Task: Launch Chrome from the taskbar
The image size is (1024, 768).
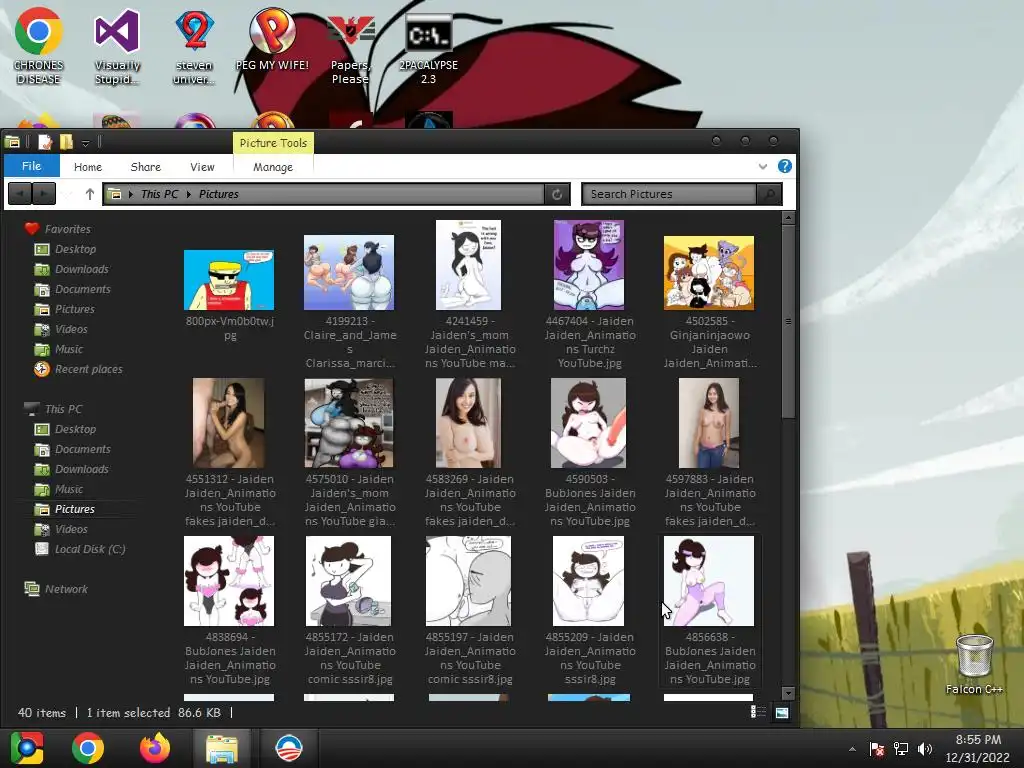Action: click(x=88, y=748)
